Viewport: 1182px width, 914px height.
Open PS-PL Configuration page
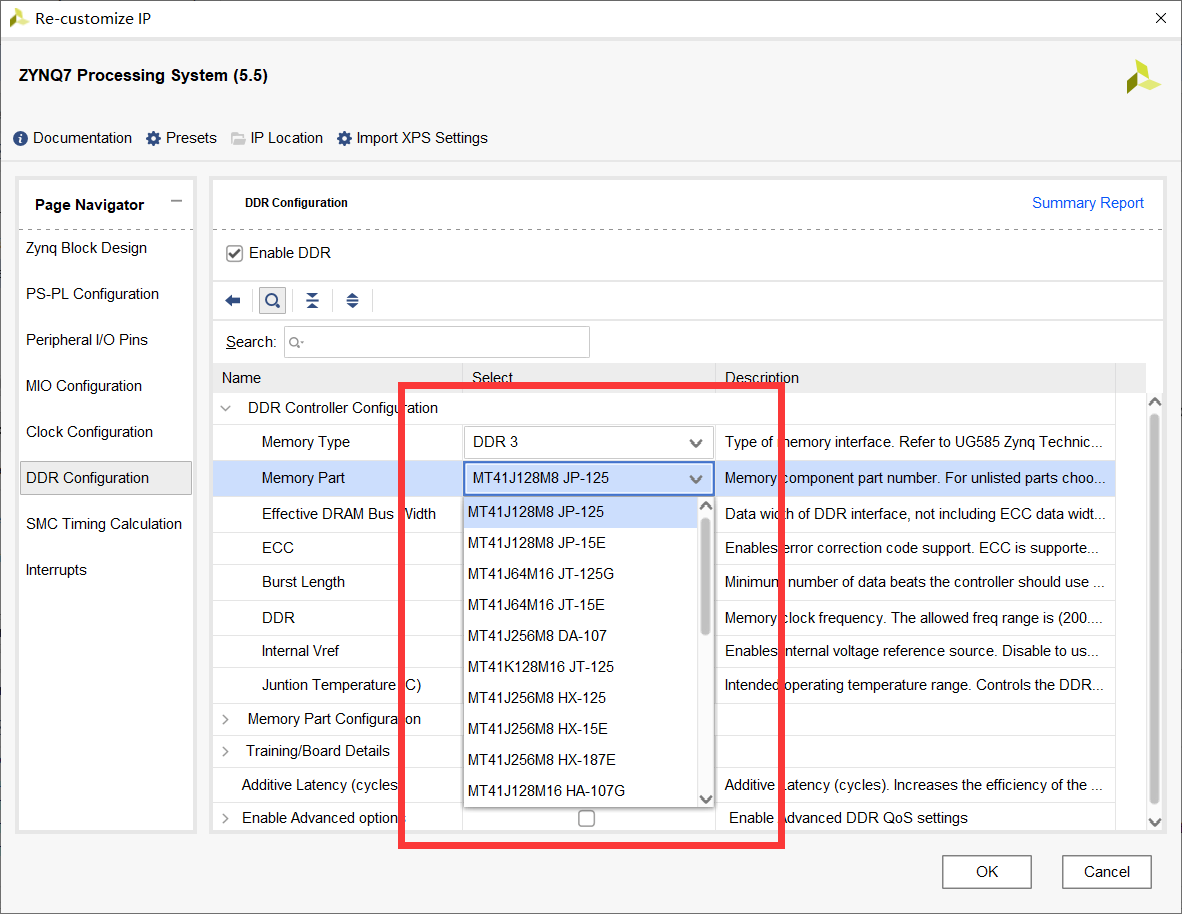point(93,294)
